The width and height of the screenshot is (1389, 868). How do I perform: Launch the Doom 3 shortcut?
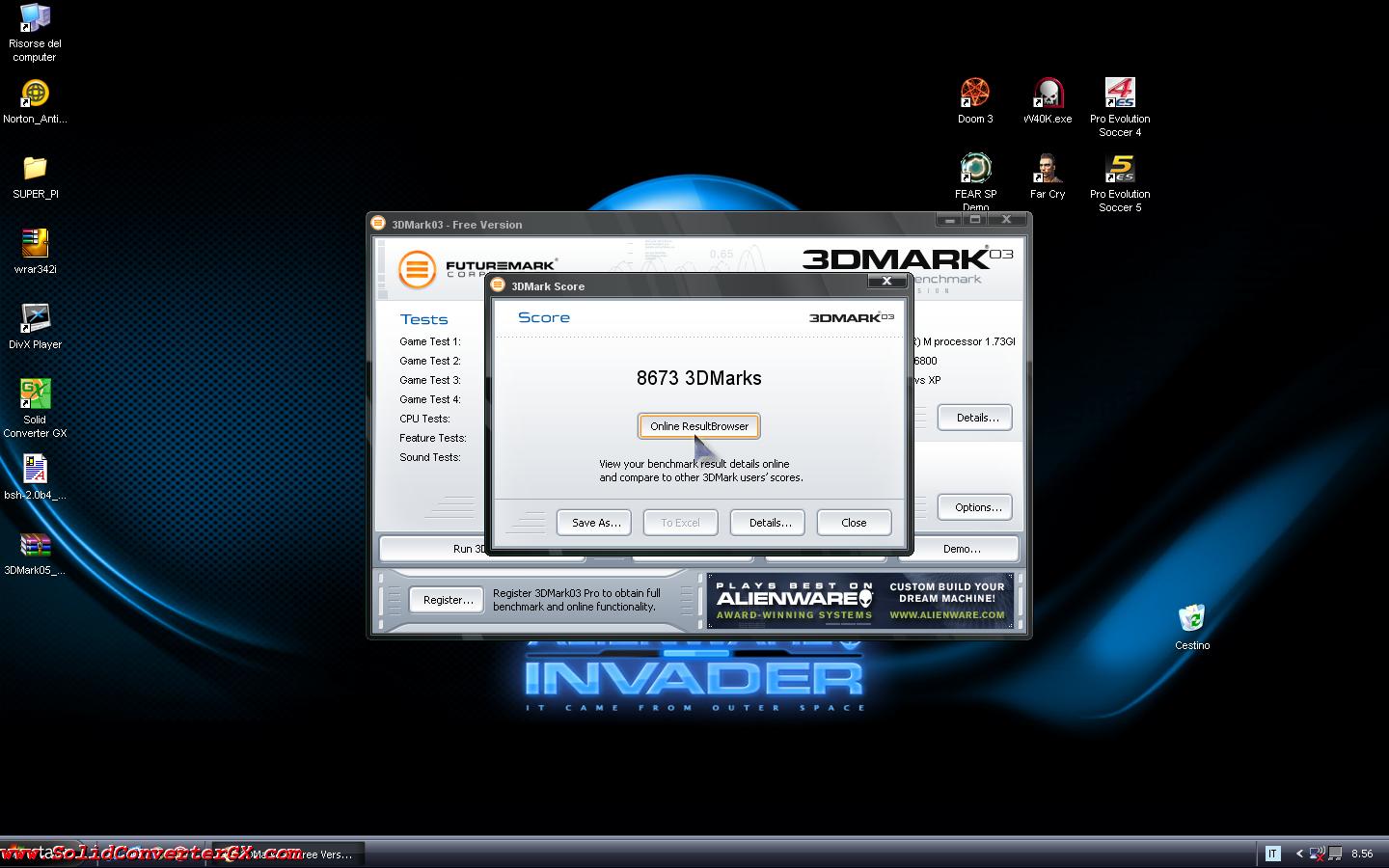click(x=975, y=101)
